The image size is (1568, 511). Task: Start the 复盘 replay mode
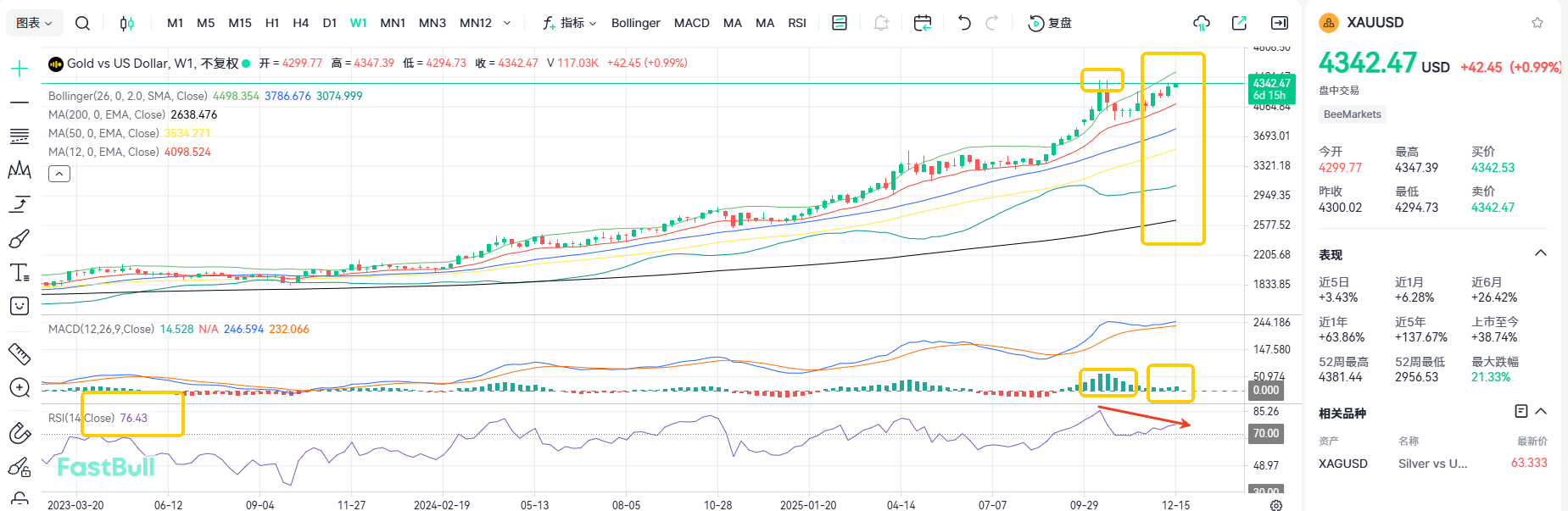pyautogui.click(x=1050, y=23)
